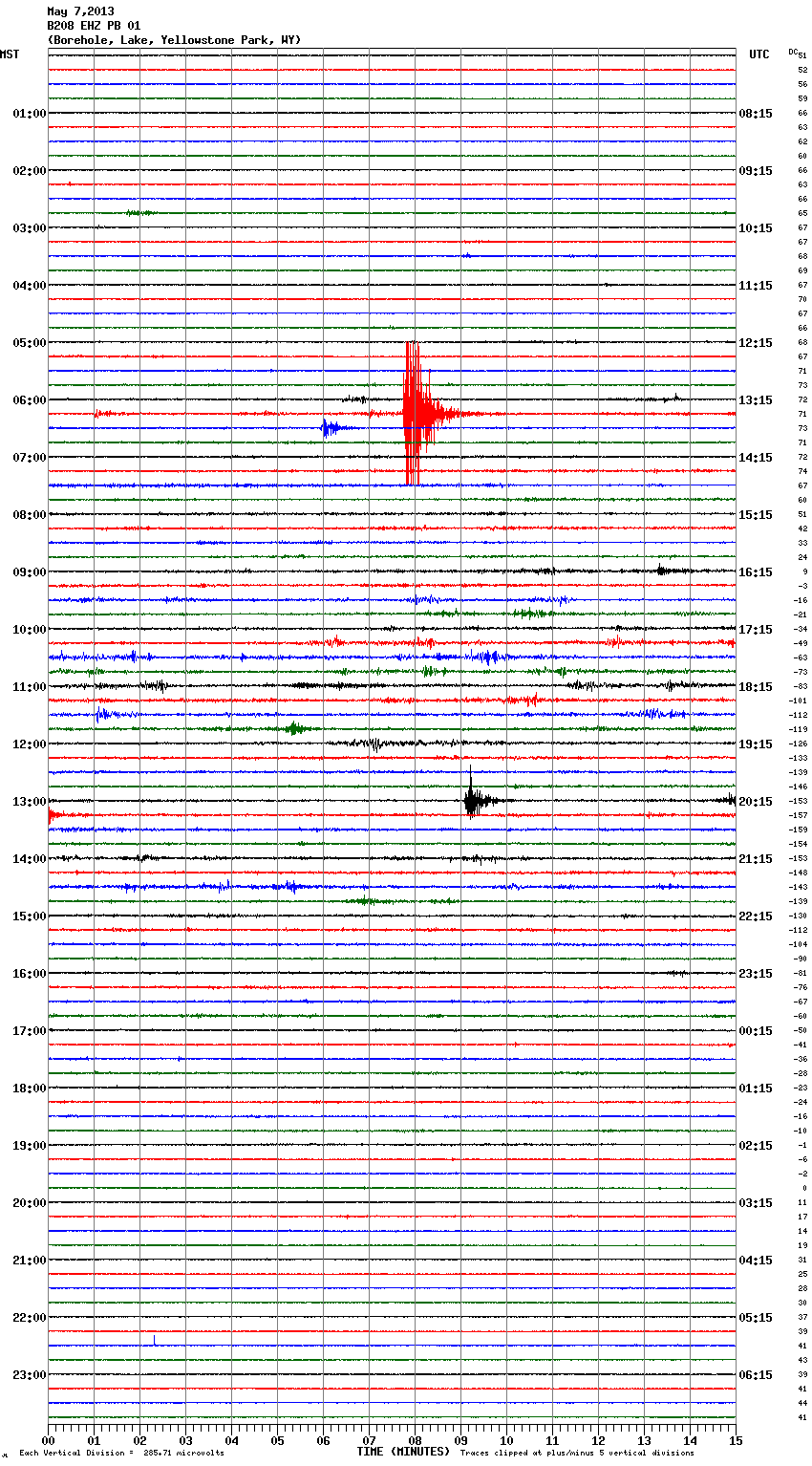Click the 19:00 MST hour label

[x=29, y=1146]
